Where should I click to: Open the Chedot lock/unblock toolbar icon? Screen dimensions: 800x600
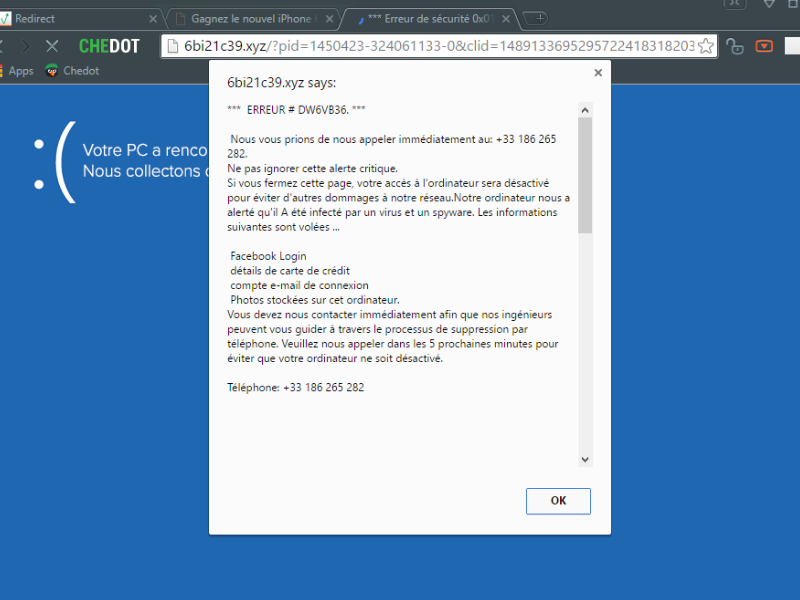pyautogui.click(x=735, y=46)
